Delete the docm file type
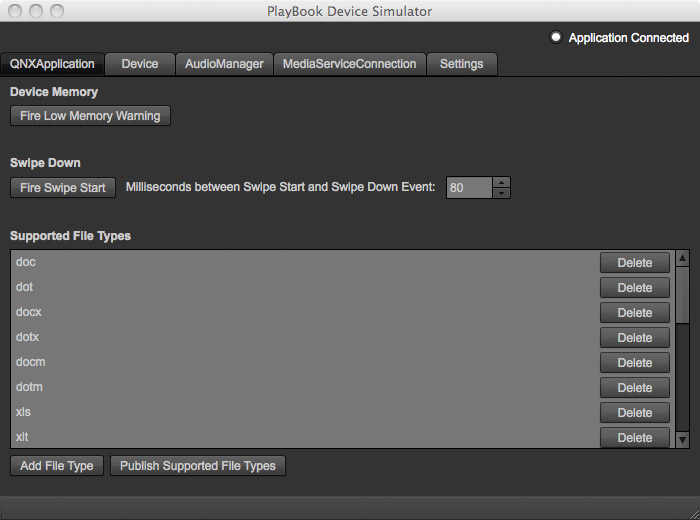The height and width of the screenshot is (520, 700). [635, 362]
